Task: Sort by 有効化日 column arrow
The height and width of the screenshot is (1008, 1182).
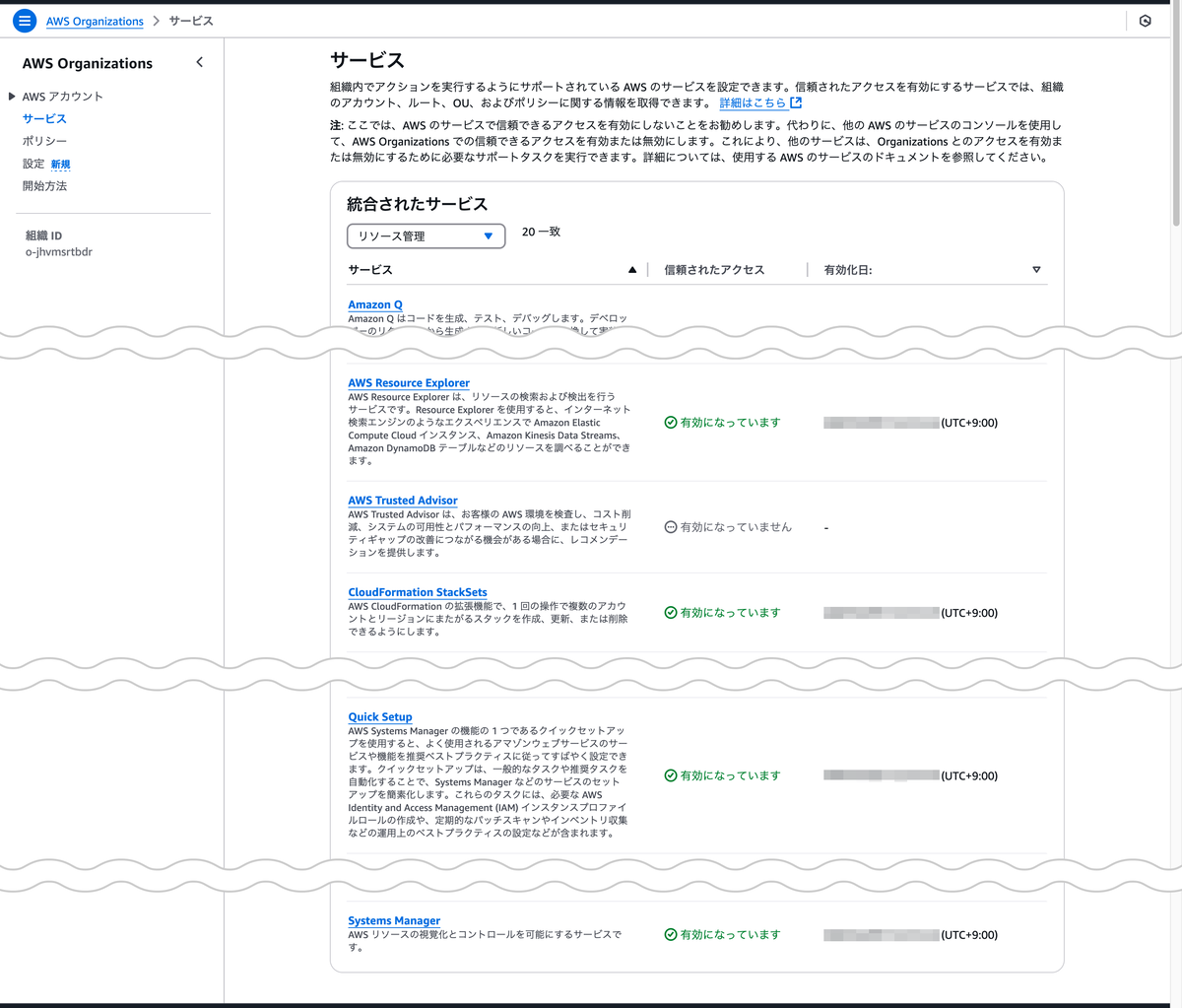Action: click(1036, 270)
